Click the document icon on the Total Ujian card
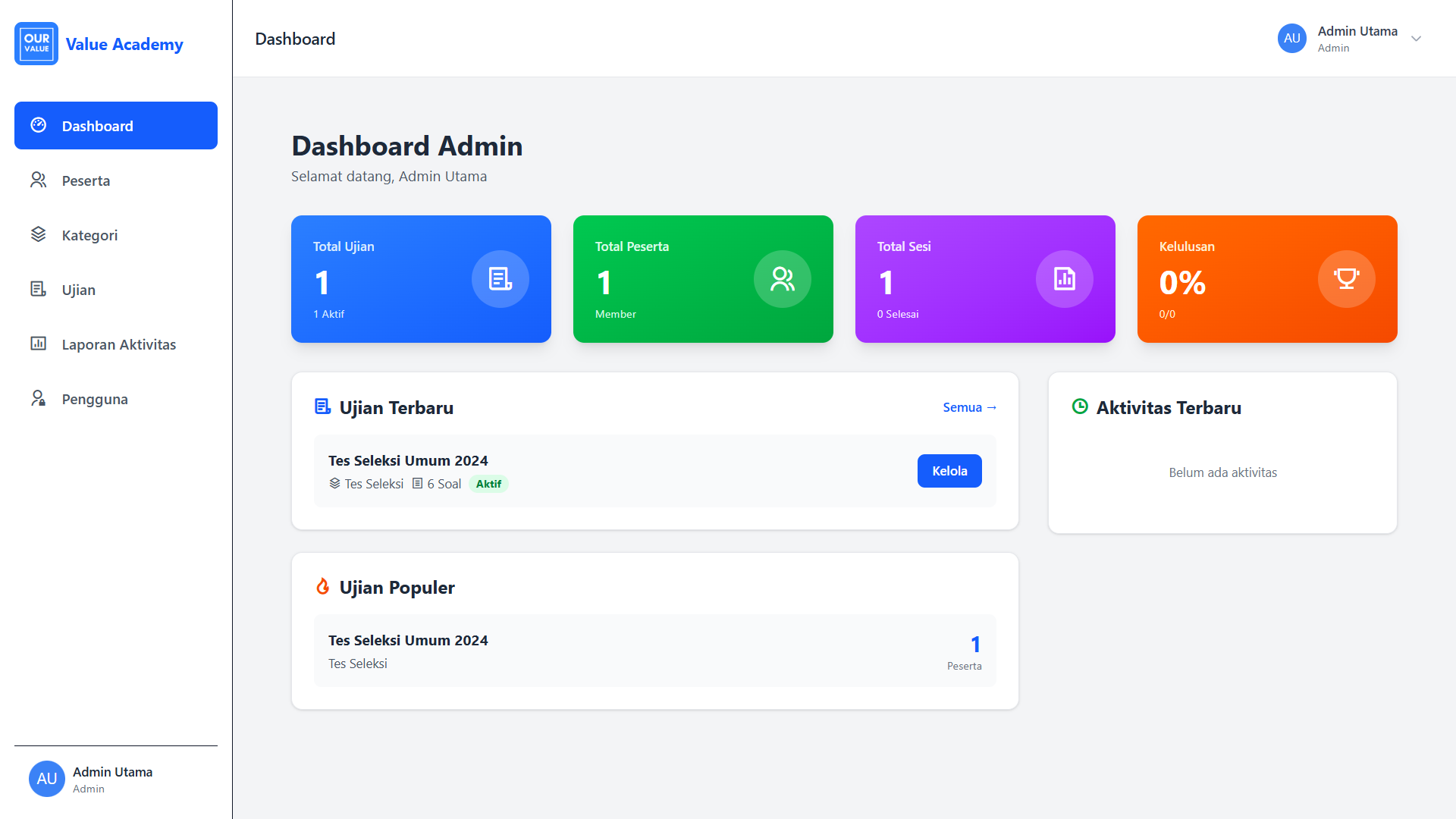Viewport: 1456px width, 819px height. click(x=500, y=279)
